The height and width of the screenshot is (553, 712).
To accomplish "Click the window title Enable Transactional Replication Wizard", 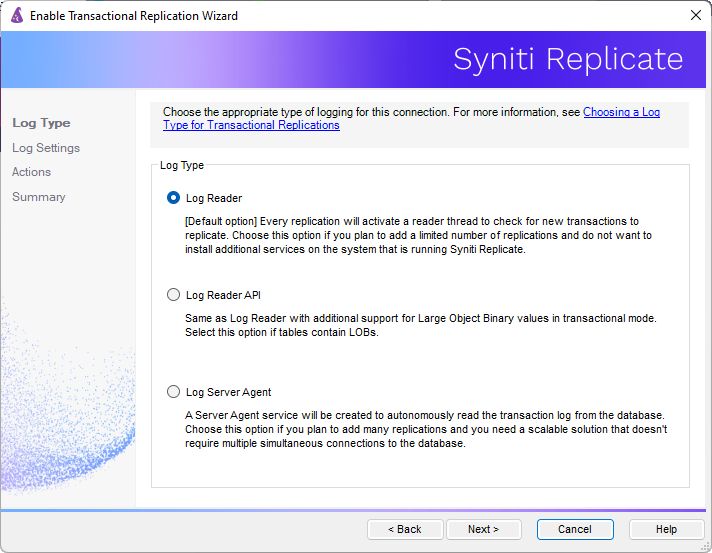I will point(134,16).
